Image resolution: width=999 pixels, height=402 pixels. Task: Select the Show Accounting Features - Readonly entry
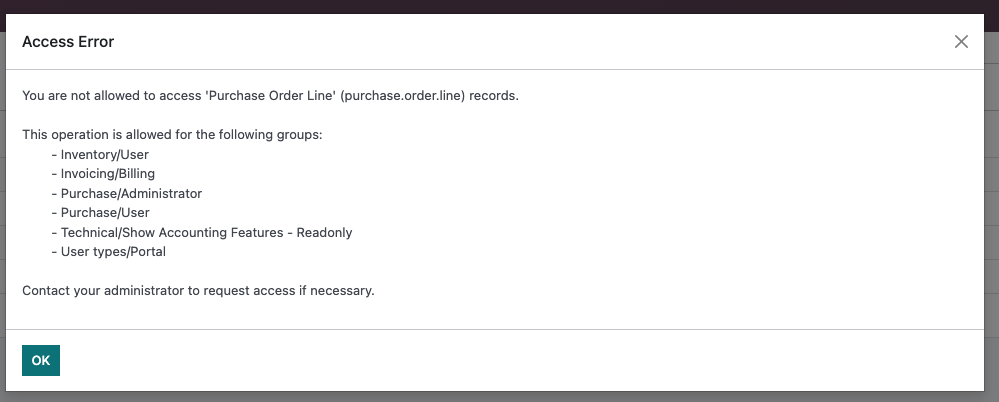(239, 232)
